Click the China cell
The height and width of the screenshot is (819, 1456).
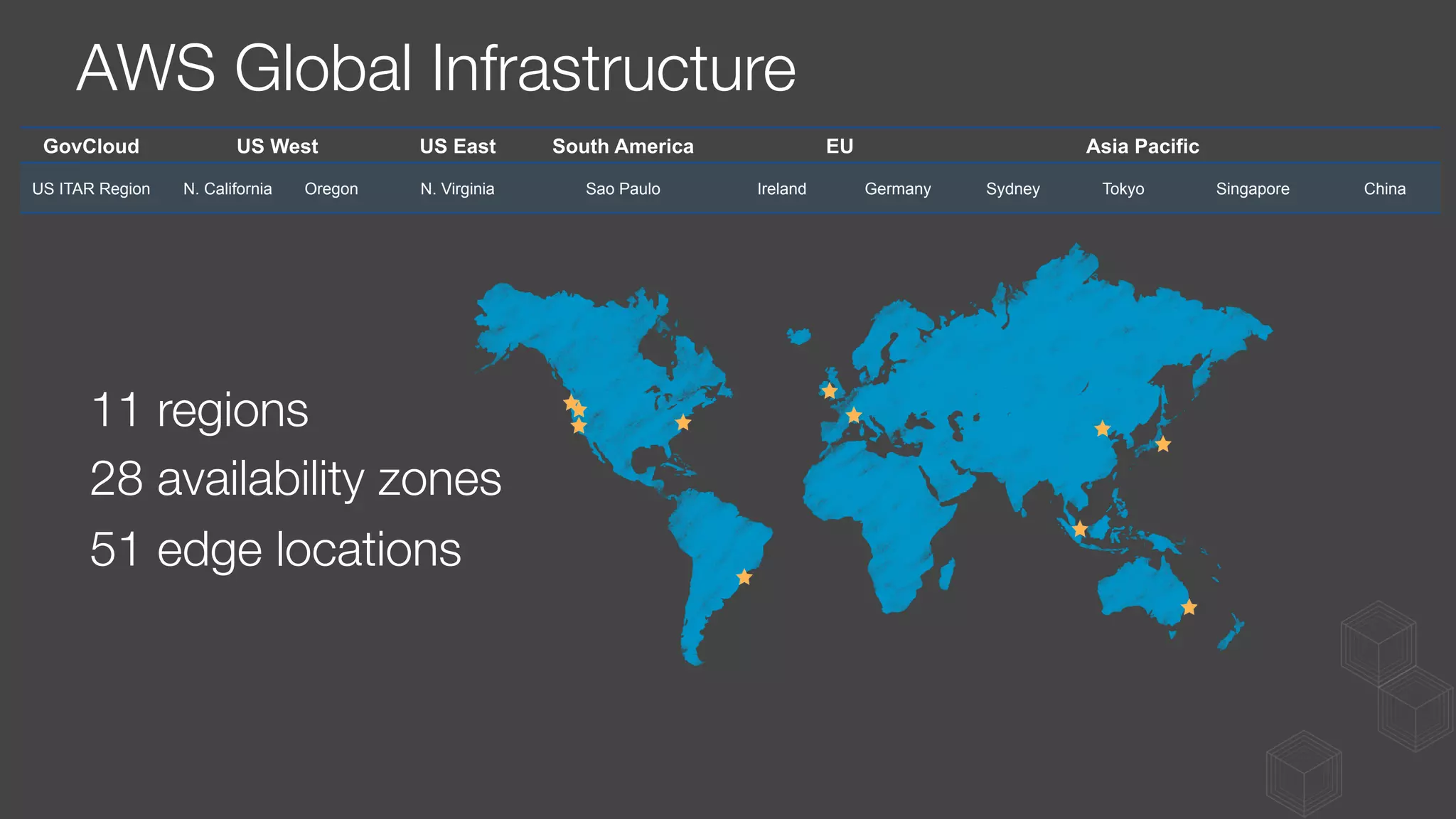[1384, 189]
